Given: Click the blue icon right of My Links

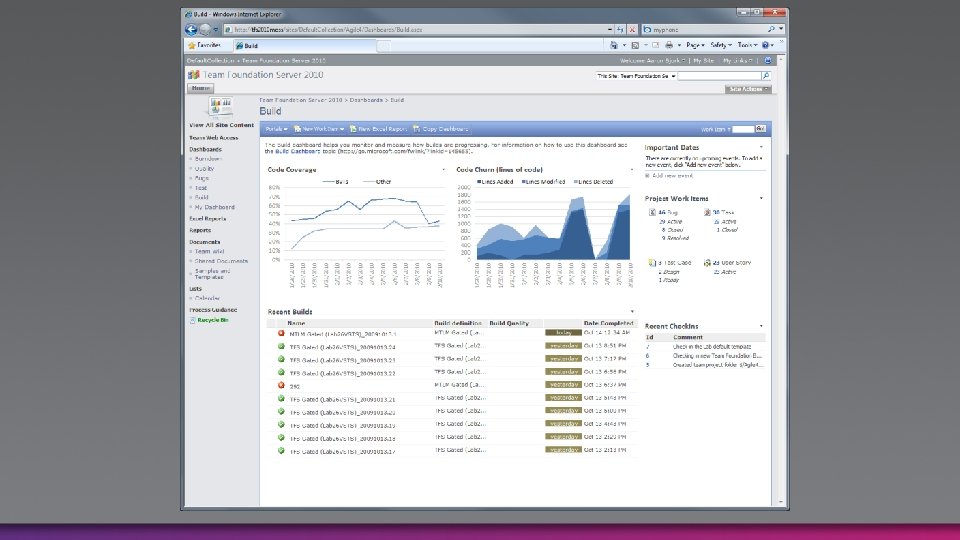Looking at the screenshot, I should coord(768,61).
